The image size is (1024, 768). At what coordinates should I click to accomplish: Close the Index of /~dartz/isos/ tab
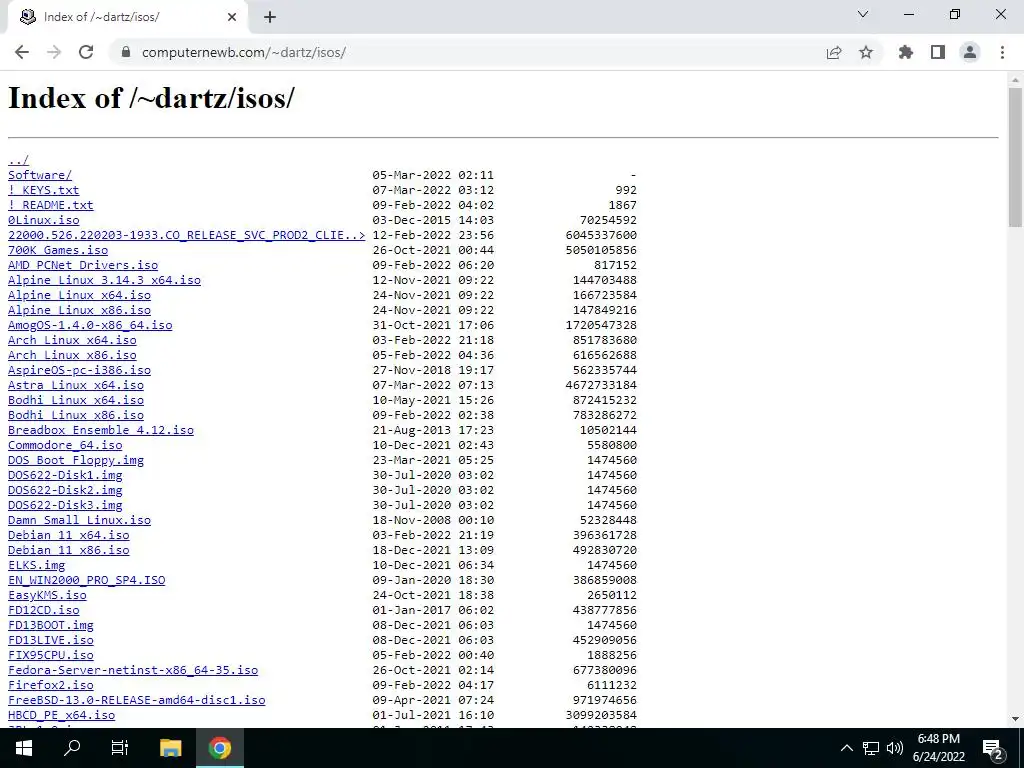point(232,17)
